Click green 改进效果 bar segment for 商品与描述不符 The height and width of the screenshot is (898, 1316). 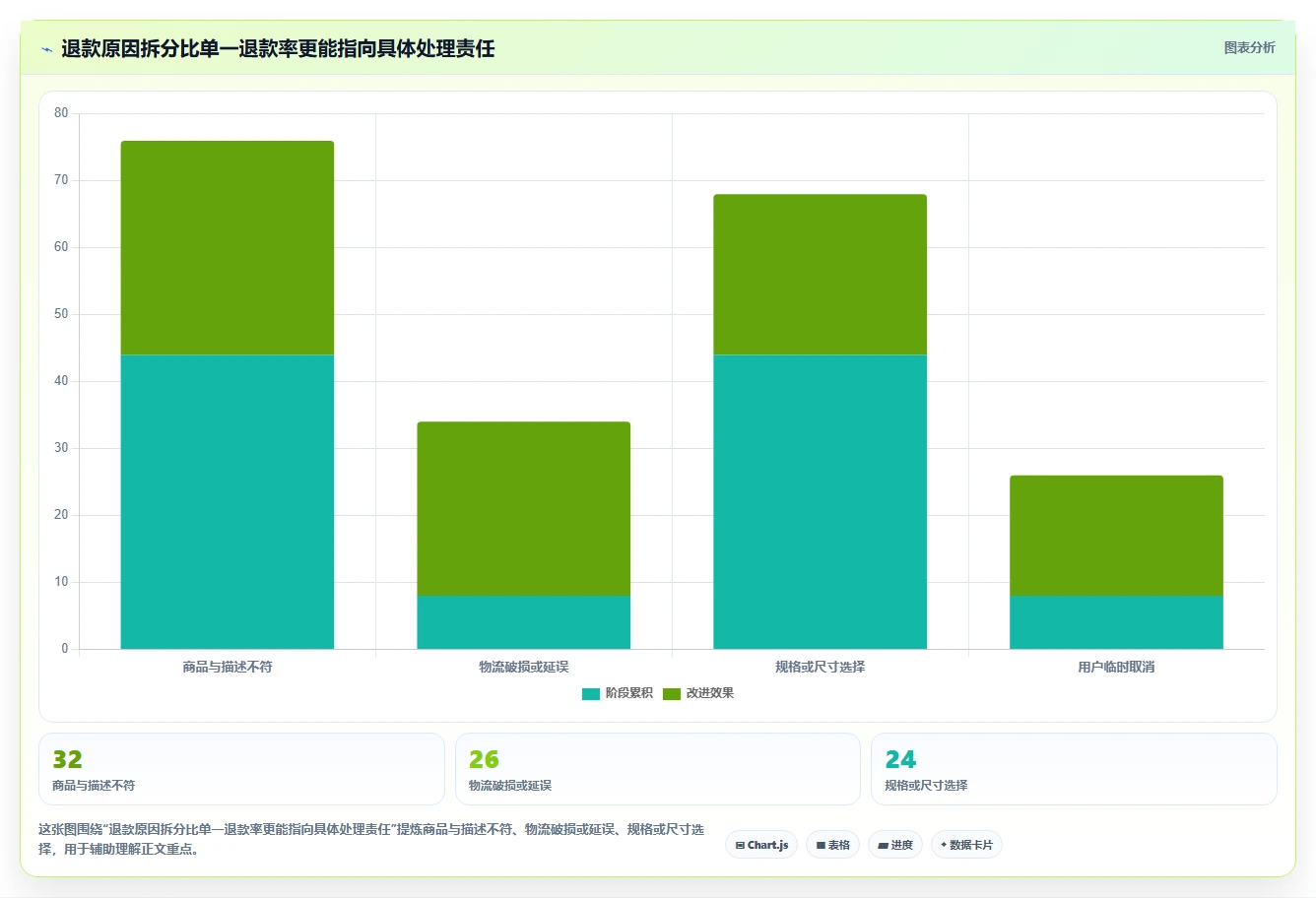pyautogui.click(x=228, y=247)
